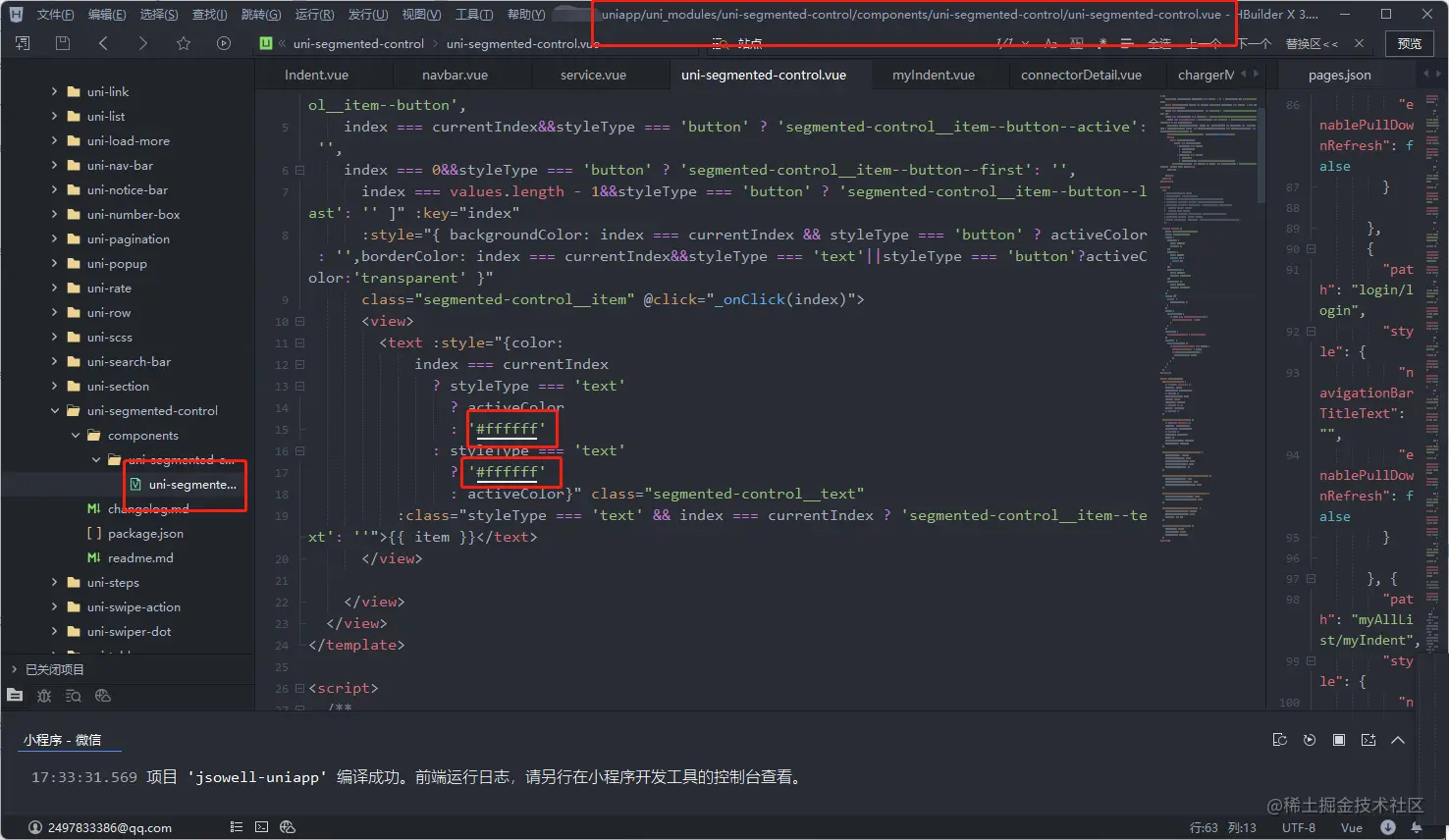Click 下一个 to find next match
The height and width of the screenshot is (840, 1449).
pos(1254,43)
